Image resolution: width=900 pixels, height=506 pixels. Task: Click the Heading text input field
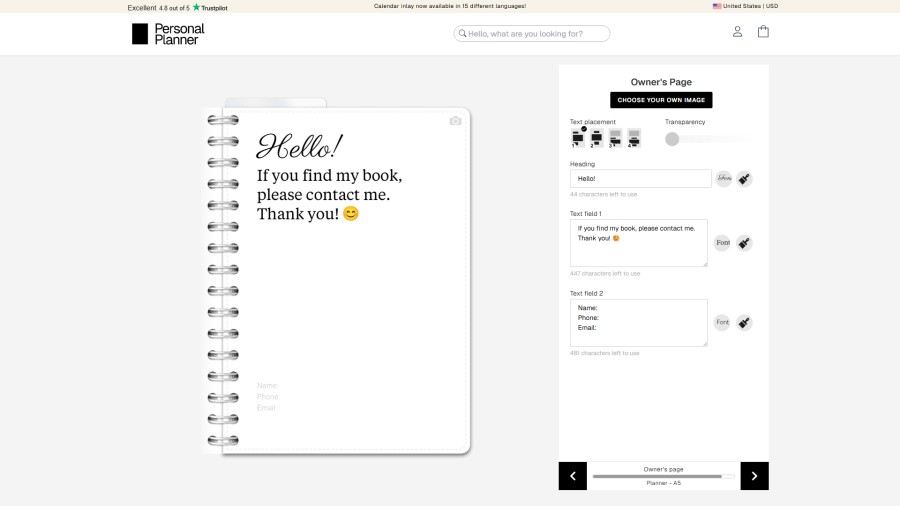(x=640, y=179)
